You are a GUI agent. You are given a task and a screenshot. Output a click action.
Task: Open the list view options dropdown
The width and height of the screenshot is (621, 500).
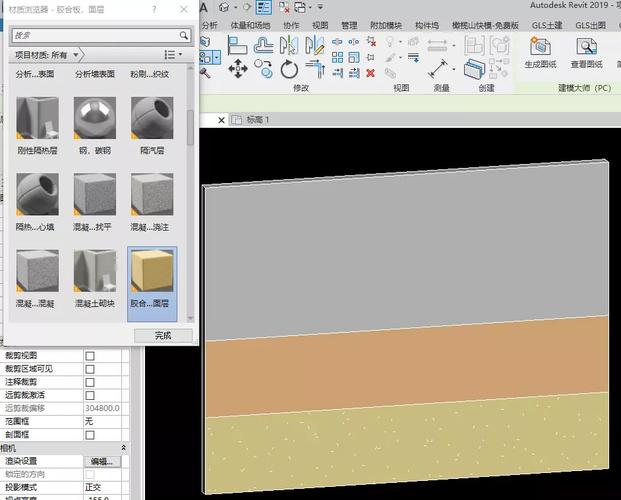(x=173, y=54)
